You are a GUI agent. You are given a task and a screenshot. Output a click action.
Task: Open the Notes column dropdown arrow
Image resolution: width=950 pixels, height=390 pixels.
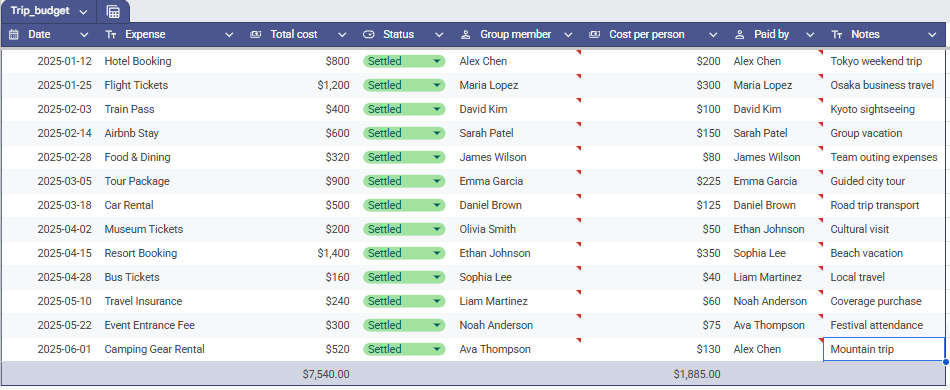point(932,35)
